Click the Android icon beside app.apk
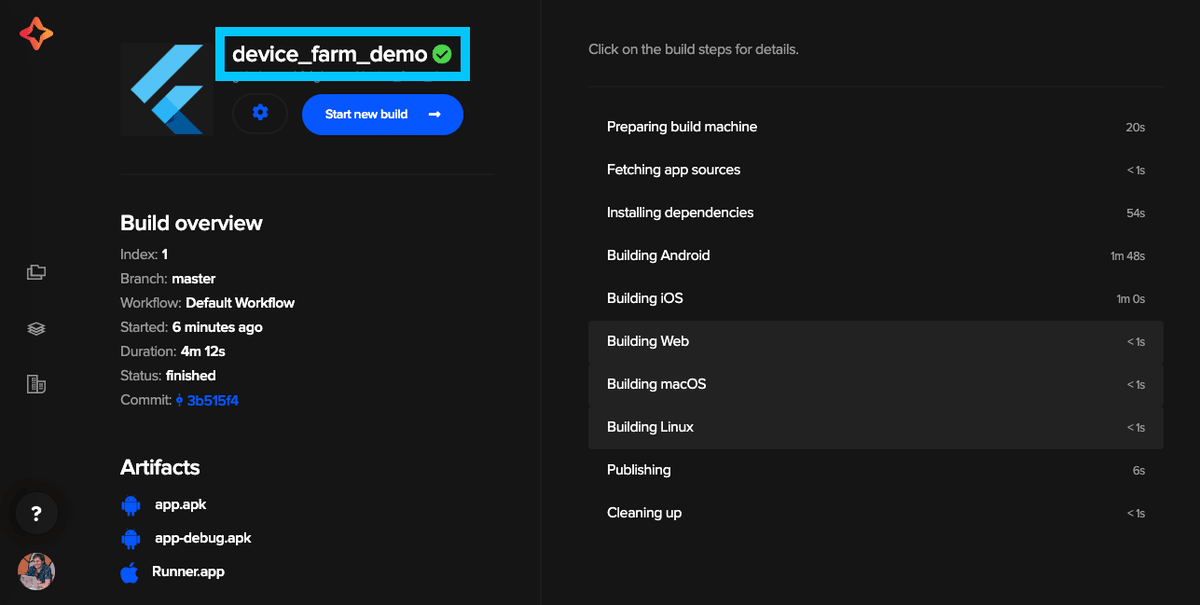This screenshot has height=605, width=1200. (x=130, y=505)
